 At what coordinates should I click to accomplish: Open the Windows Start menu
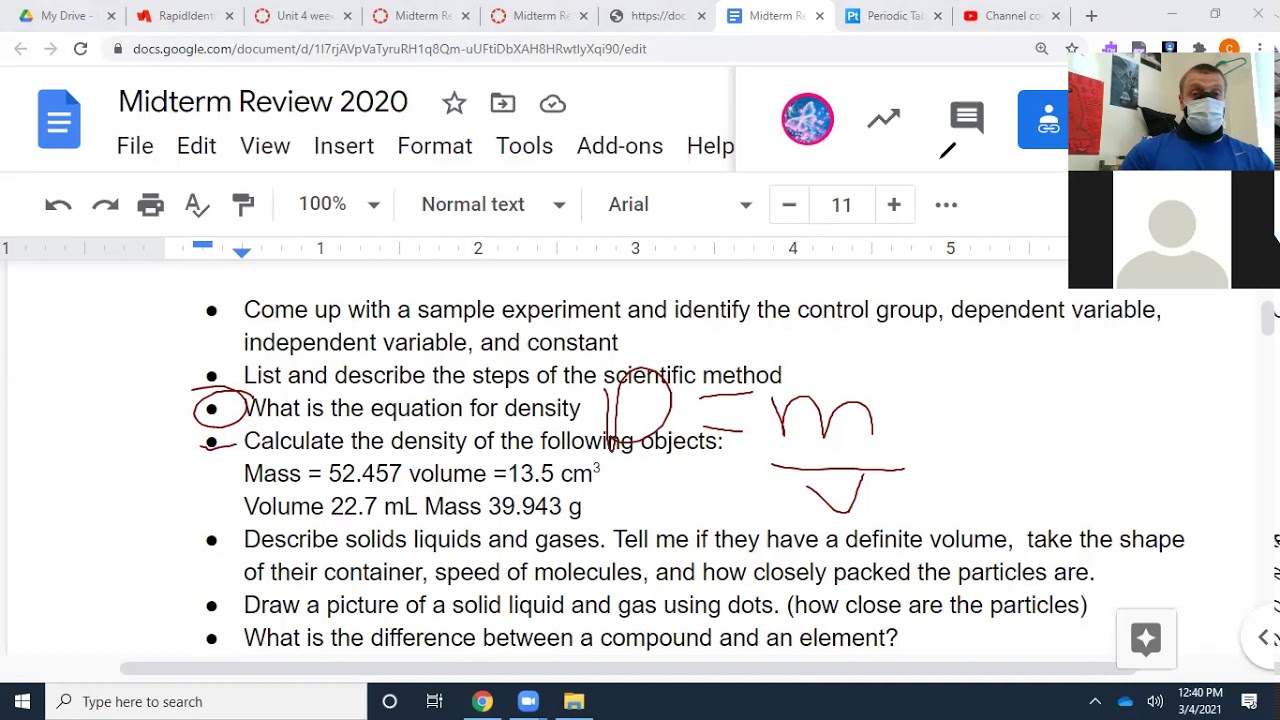pyautogui.click(x=22, y=701)
